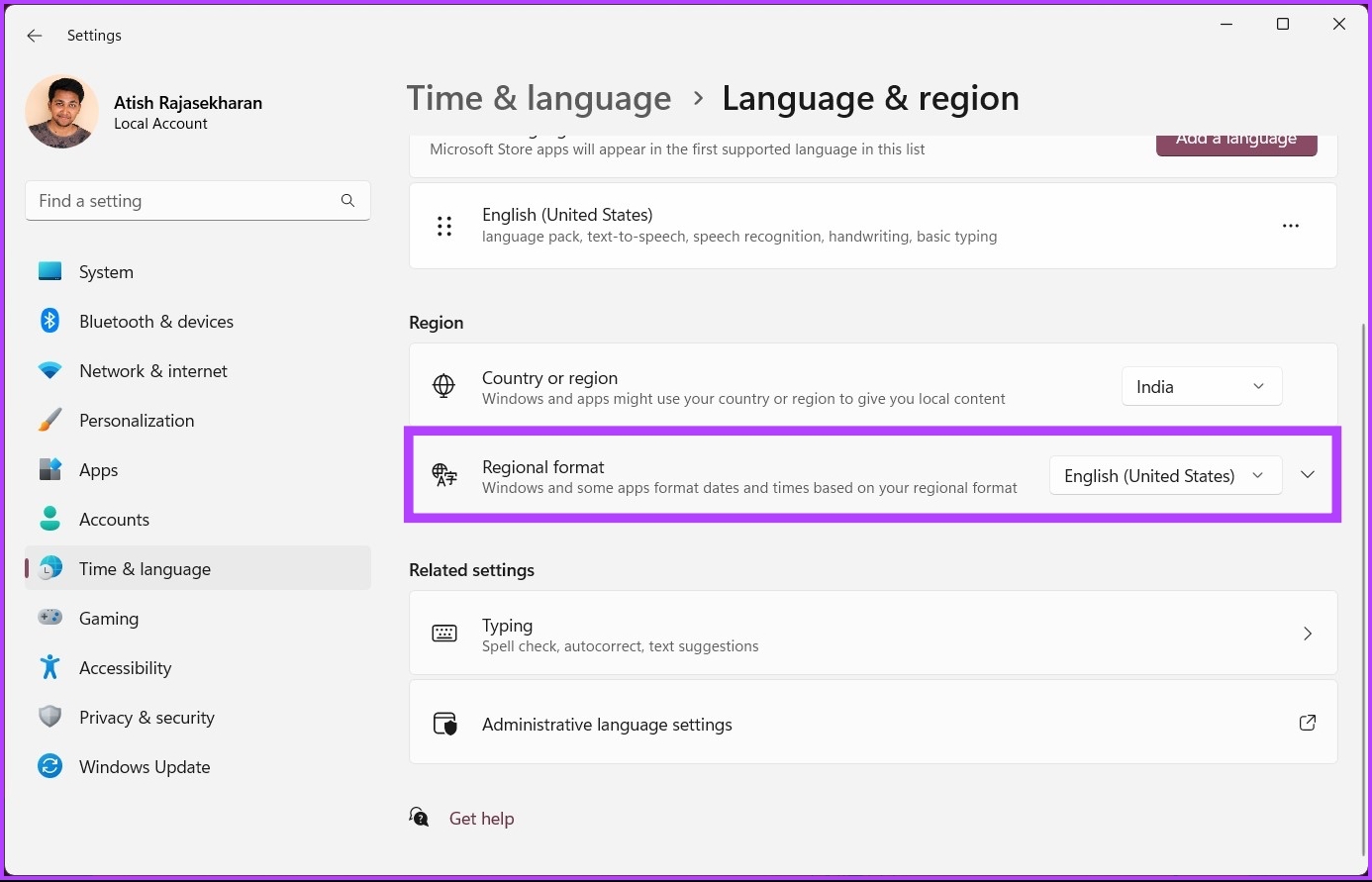Viewport: 1372px width, 882px height.
Task: Go back using the back arrow
Action: click(x=34, y=35)
